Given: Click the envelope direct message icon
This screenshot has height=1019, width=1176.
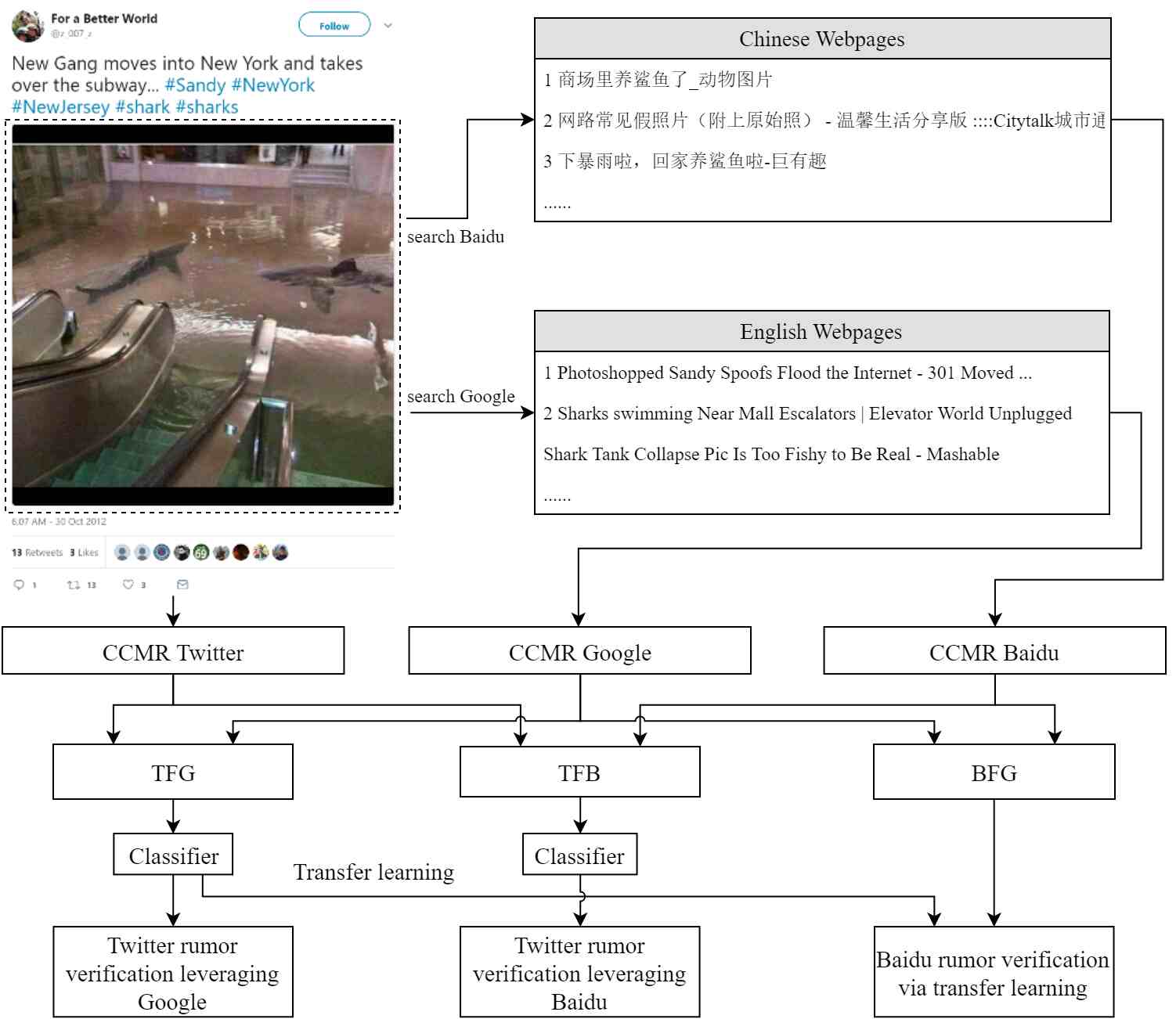Looking at the screenshot, I should point(182,584).
